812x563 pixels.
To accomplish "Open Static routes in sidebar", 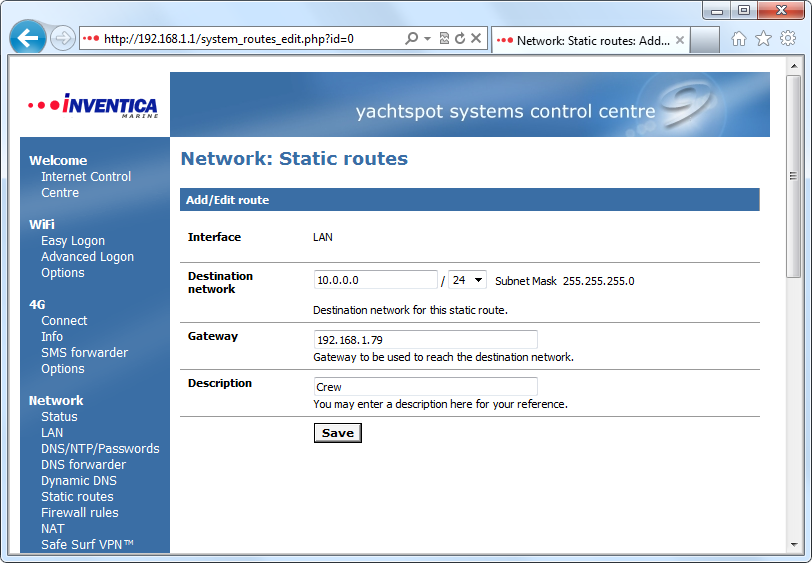I will tap(77, 497).
